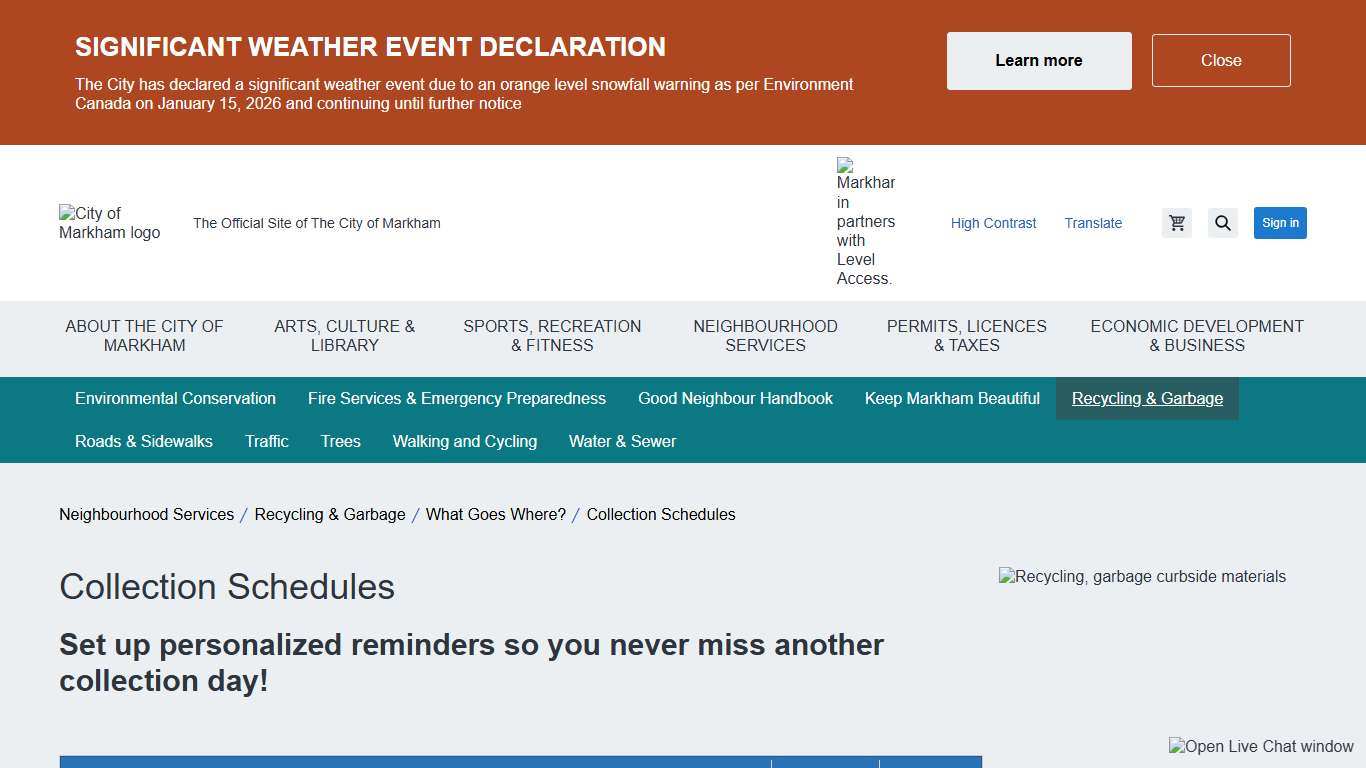Go to Water & Sewer page

tap(622, 441)
